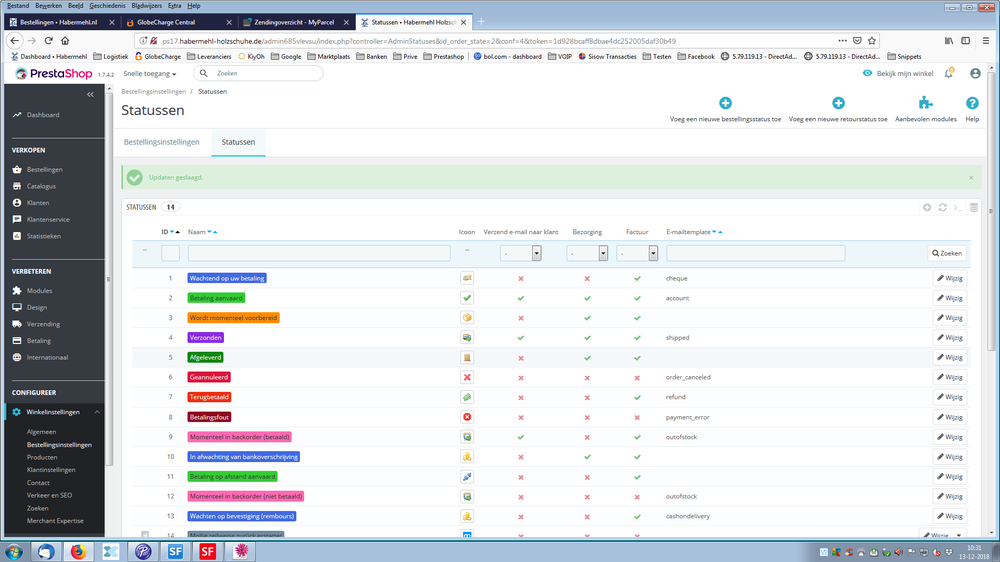Open the Factuur filter dropdown
The height and width of the screenshot is (562, 1000).
coord(637,254)
